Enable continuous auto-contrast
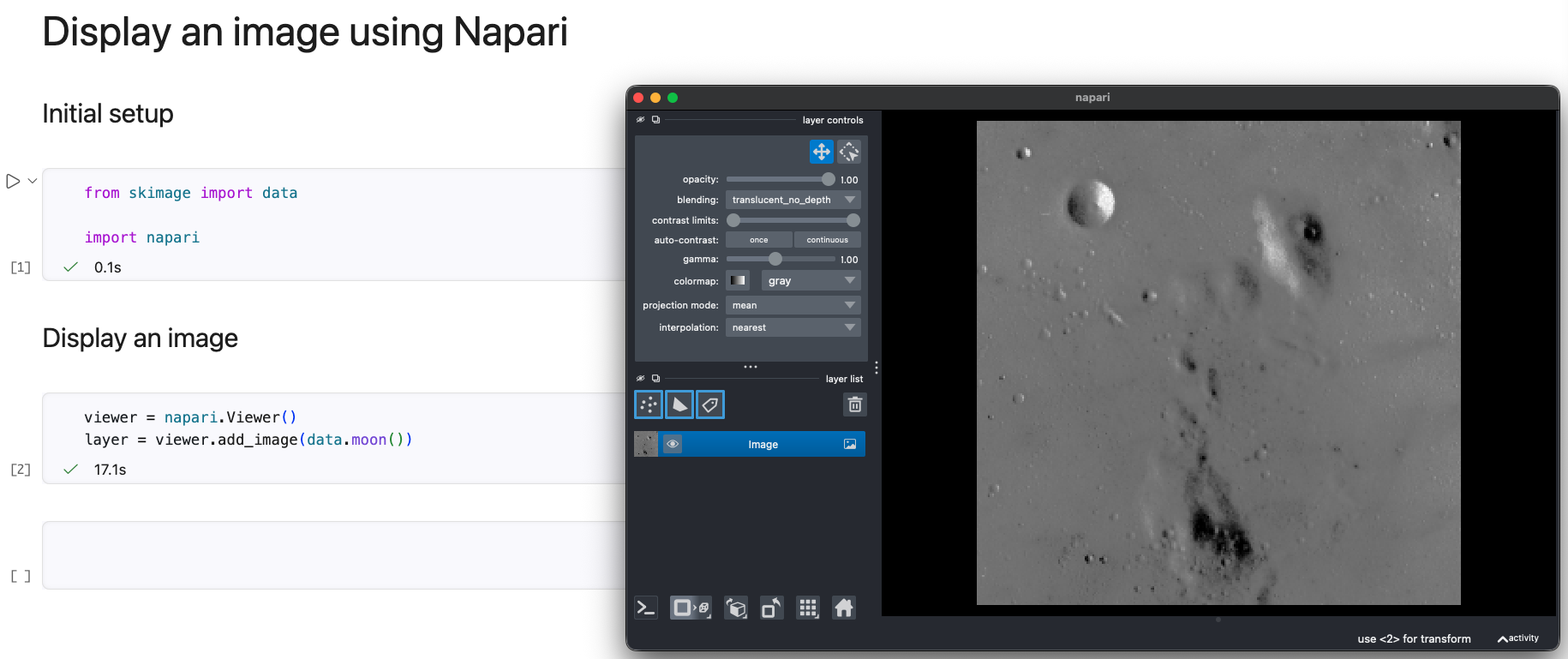Image resolution: width=1568 pixels, height=659 pixels. [827, 240]
